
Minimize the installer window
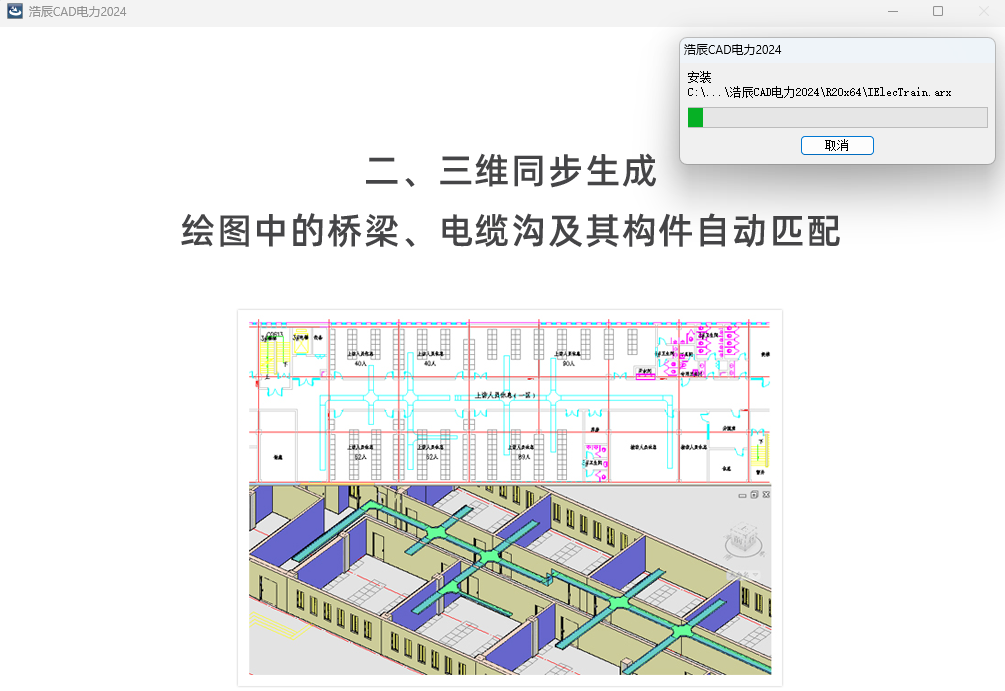click(x=893, y=11)
